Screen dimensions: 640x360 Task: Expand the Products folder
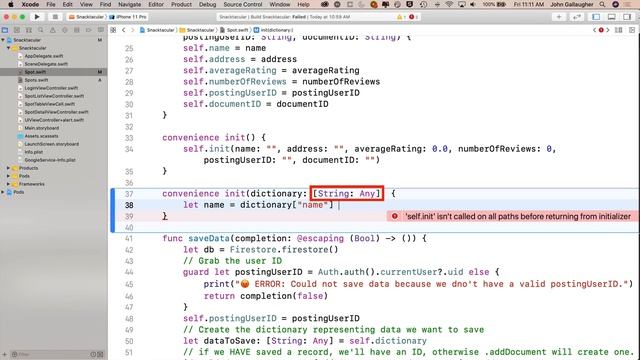tap(8, 168)
